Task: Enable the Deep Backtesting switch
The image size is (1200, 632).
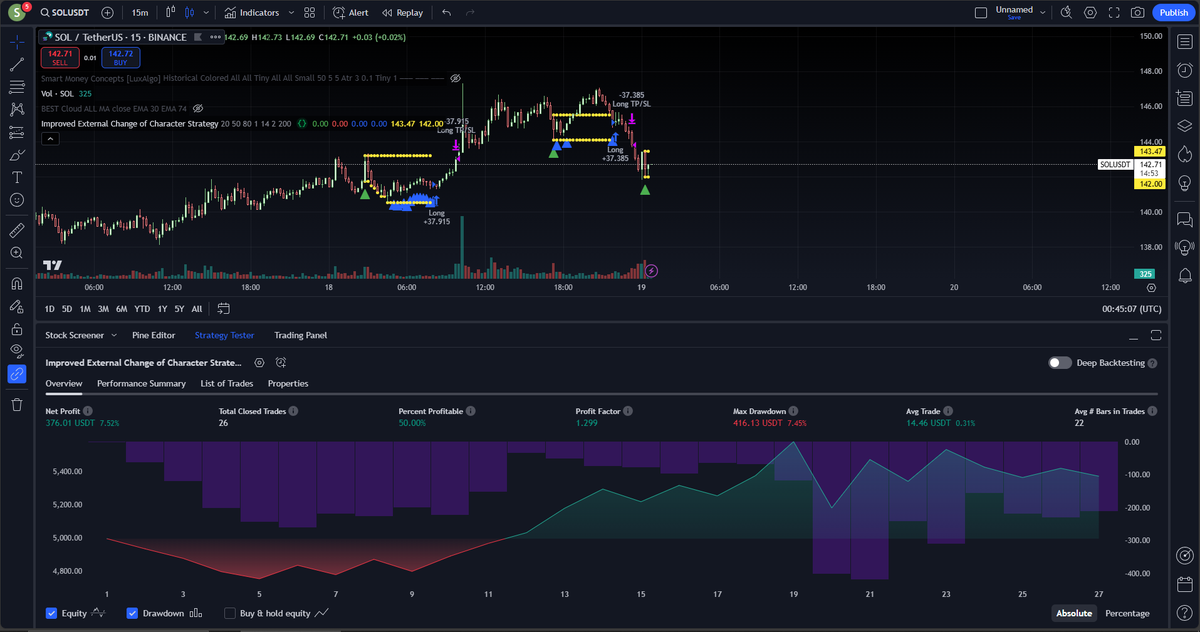Action: 1060,363
